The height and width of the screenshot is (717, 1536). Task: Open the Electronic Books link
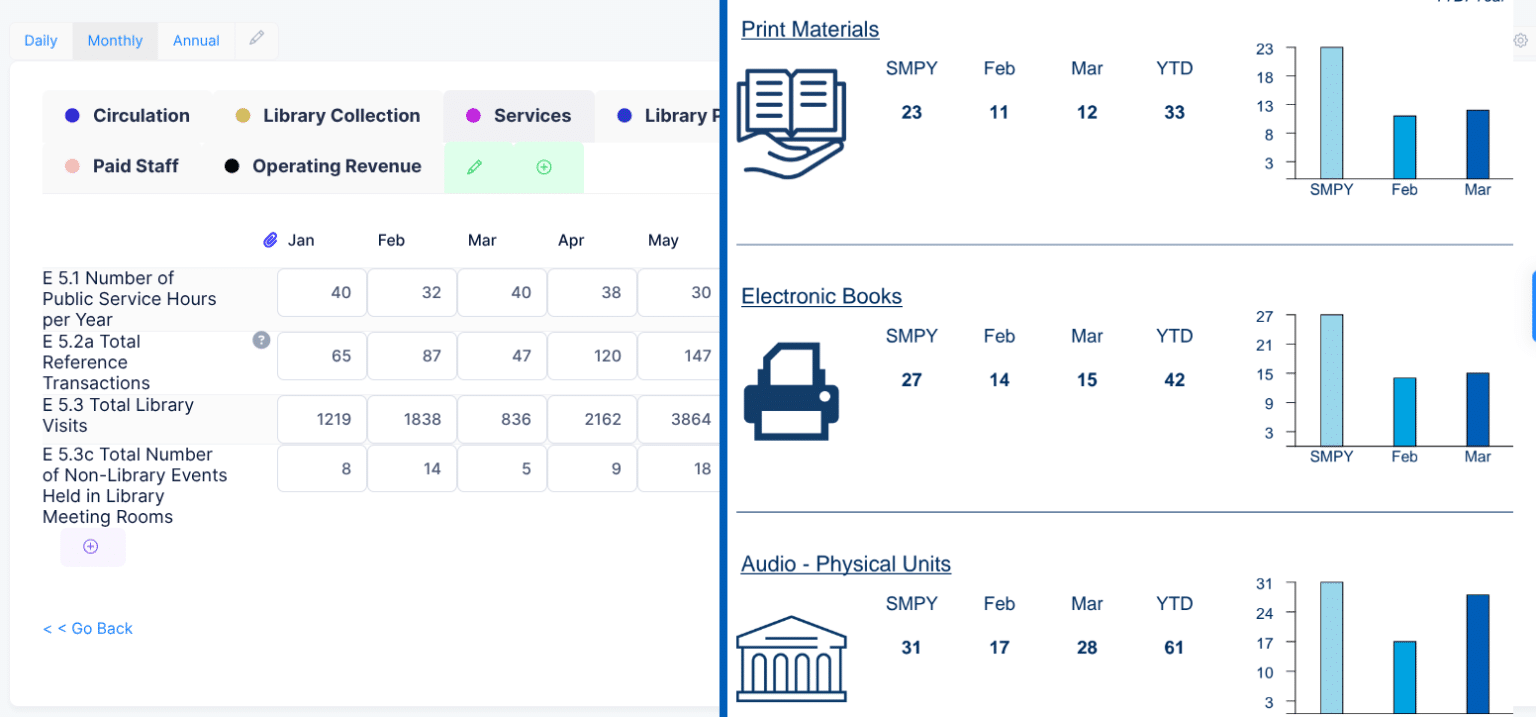[821, 297]
